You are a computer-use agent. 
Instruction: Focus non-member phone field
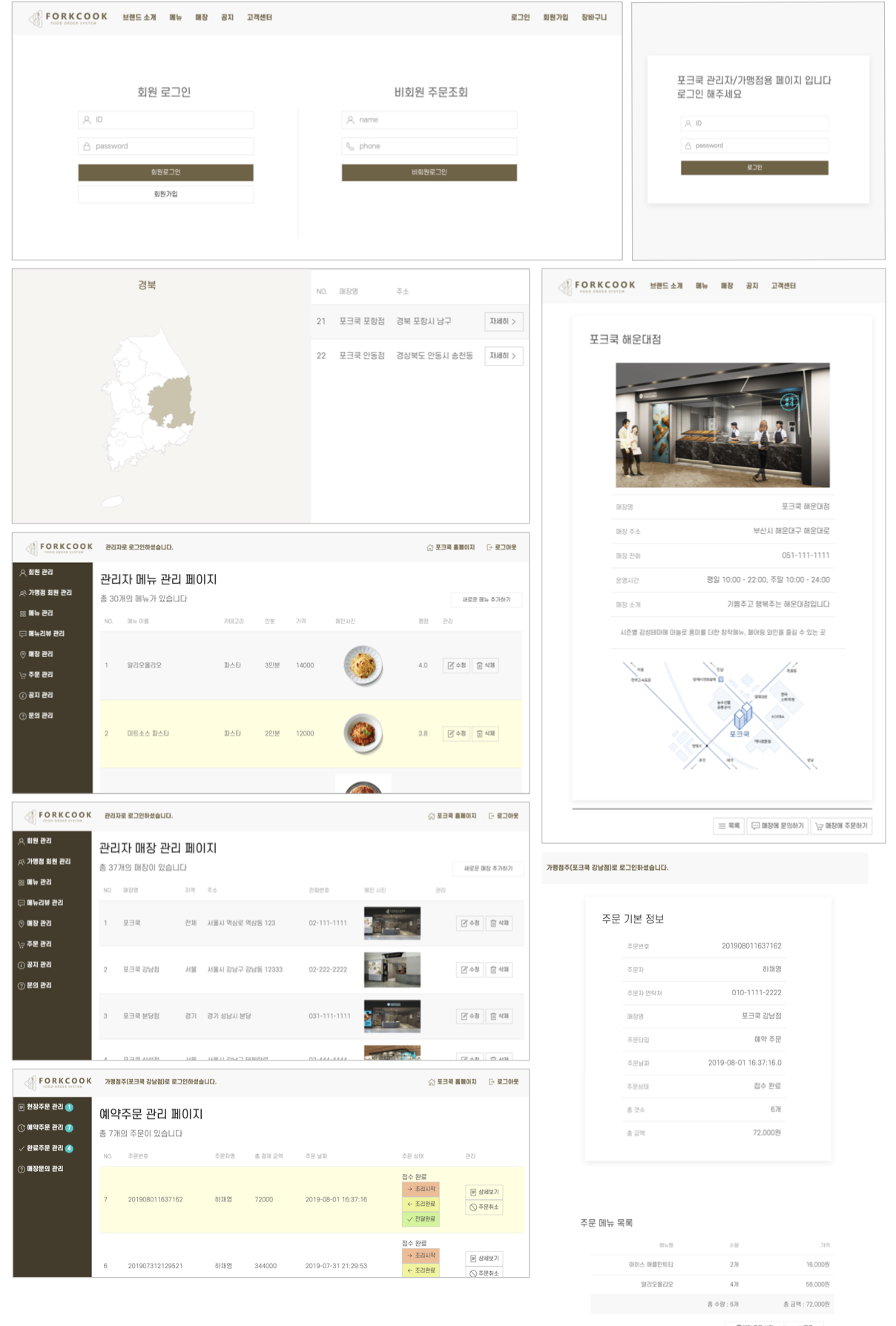pyautogui.click(x=429, y=146)
